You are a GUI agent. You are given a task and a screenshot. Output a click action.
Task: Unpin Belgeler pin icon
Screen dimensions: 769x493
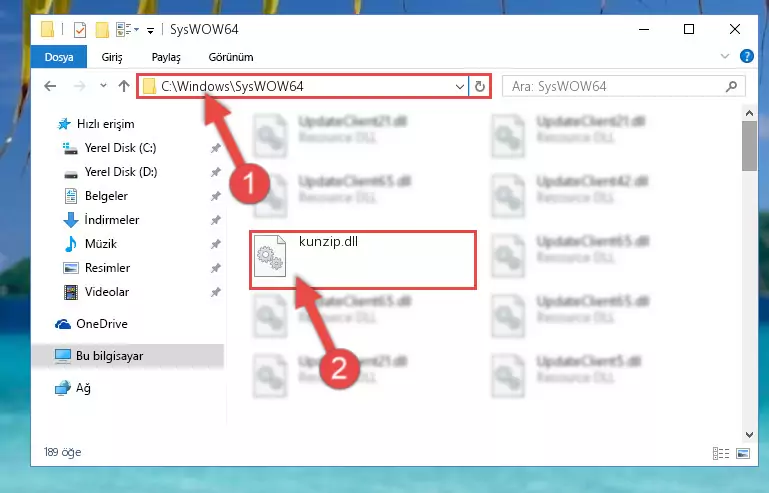(x=215, y=196)
